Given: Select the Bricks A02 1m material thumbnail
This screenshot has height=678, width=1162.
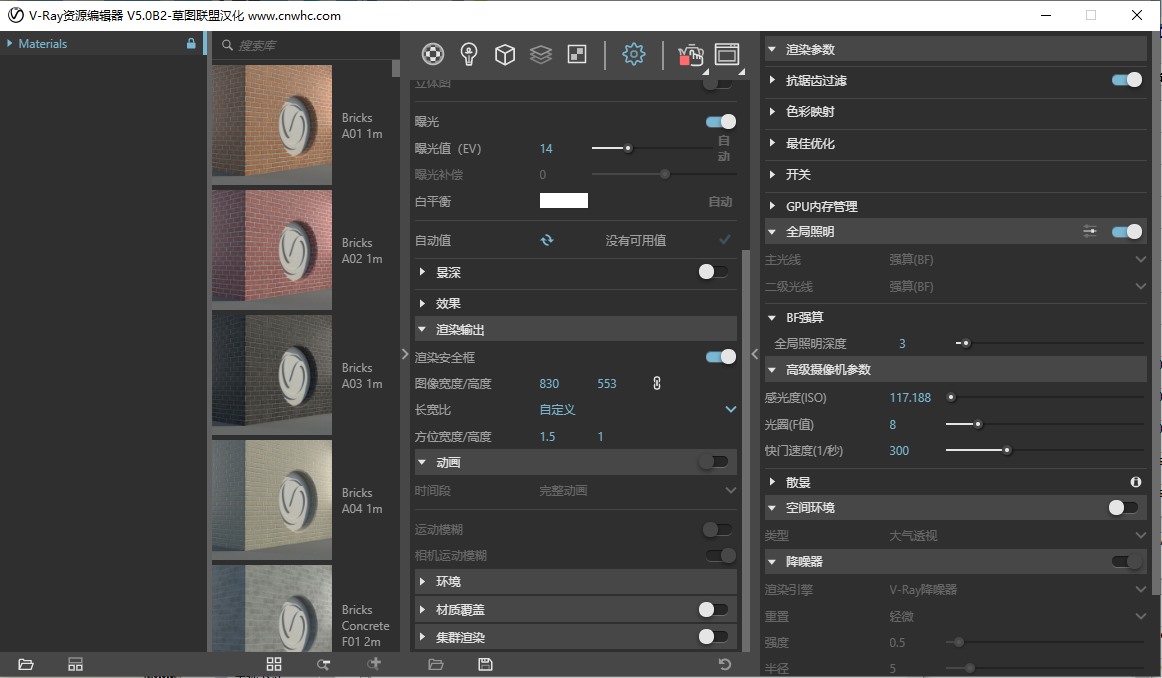Looking at the screenshot, I should [272, 246].
